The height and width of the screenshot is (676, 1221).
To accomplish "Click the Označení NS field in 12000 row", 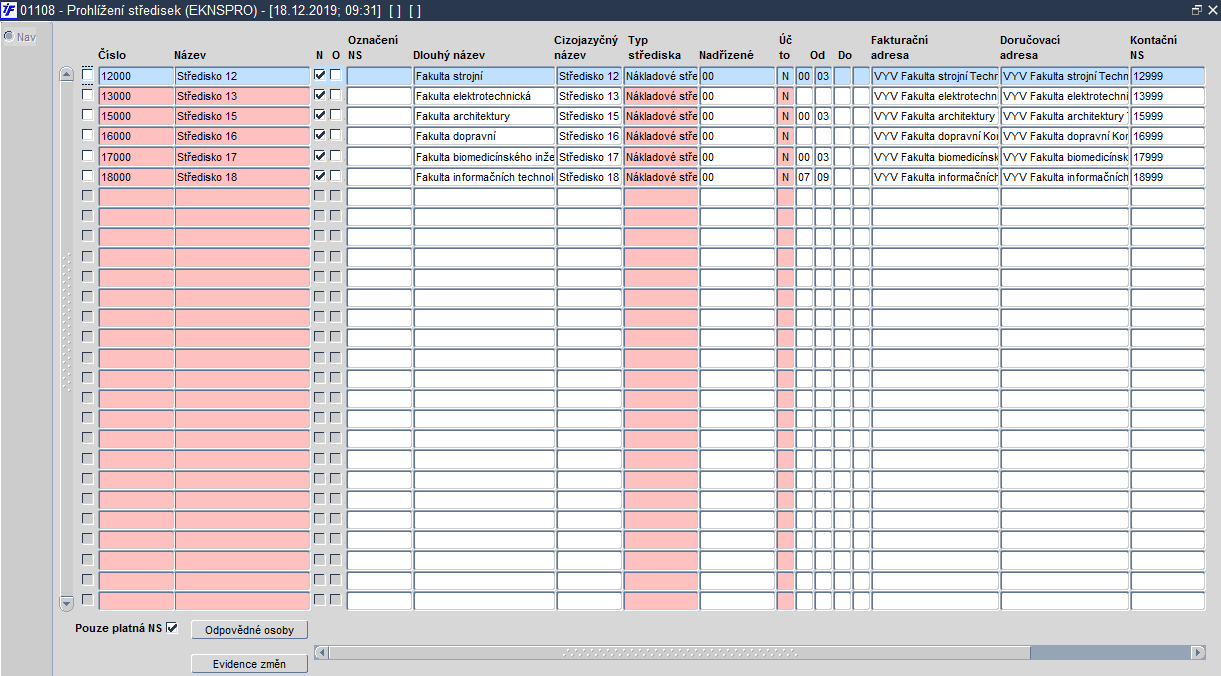I will pos(379,76).
